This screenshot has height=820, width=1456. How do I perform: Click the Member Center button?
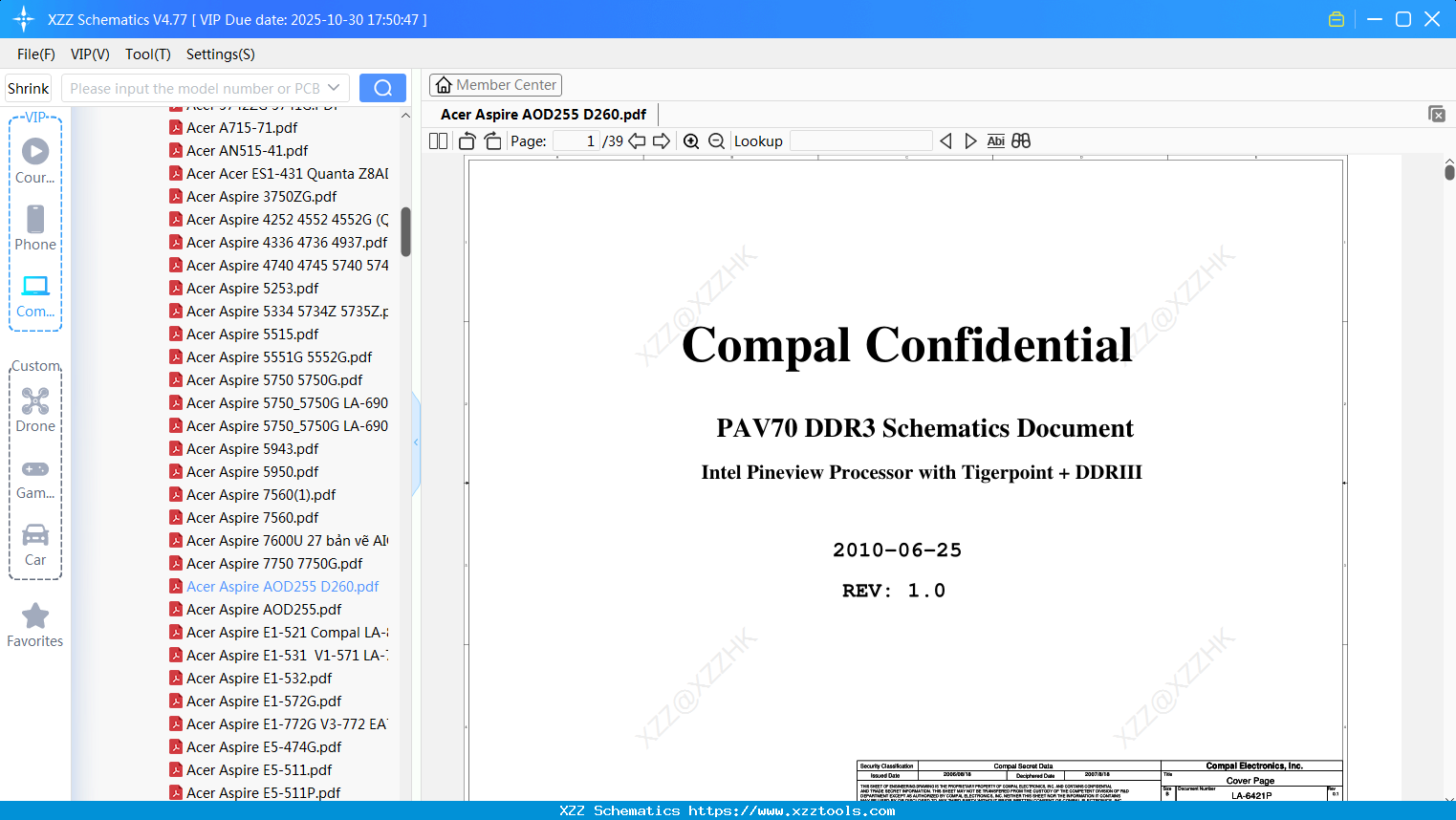pyautogui.click(x=495, y=85)
